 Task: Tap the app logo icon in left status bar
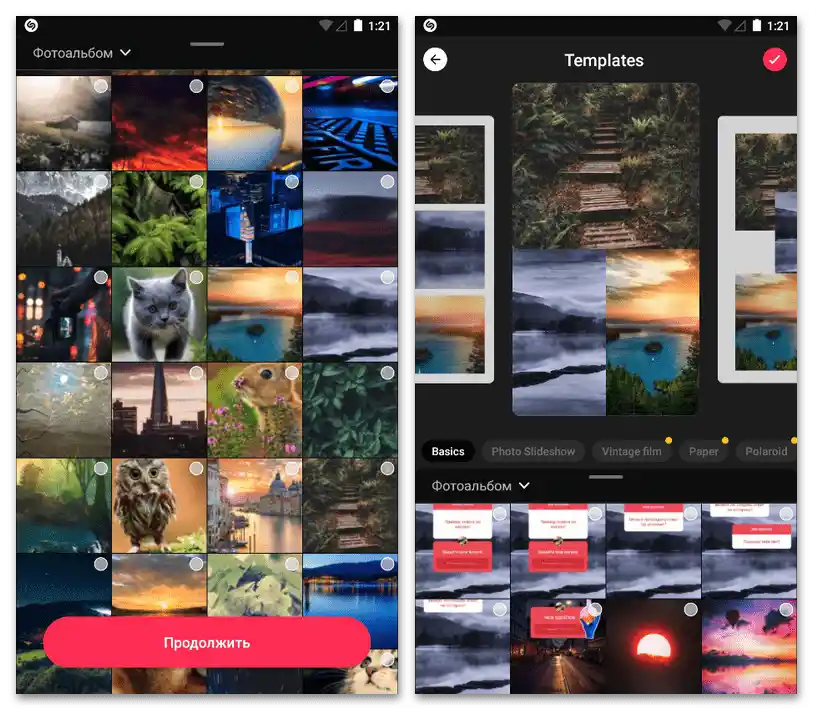(31, 25)
